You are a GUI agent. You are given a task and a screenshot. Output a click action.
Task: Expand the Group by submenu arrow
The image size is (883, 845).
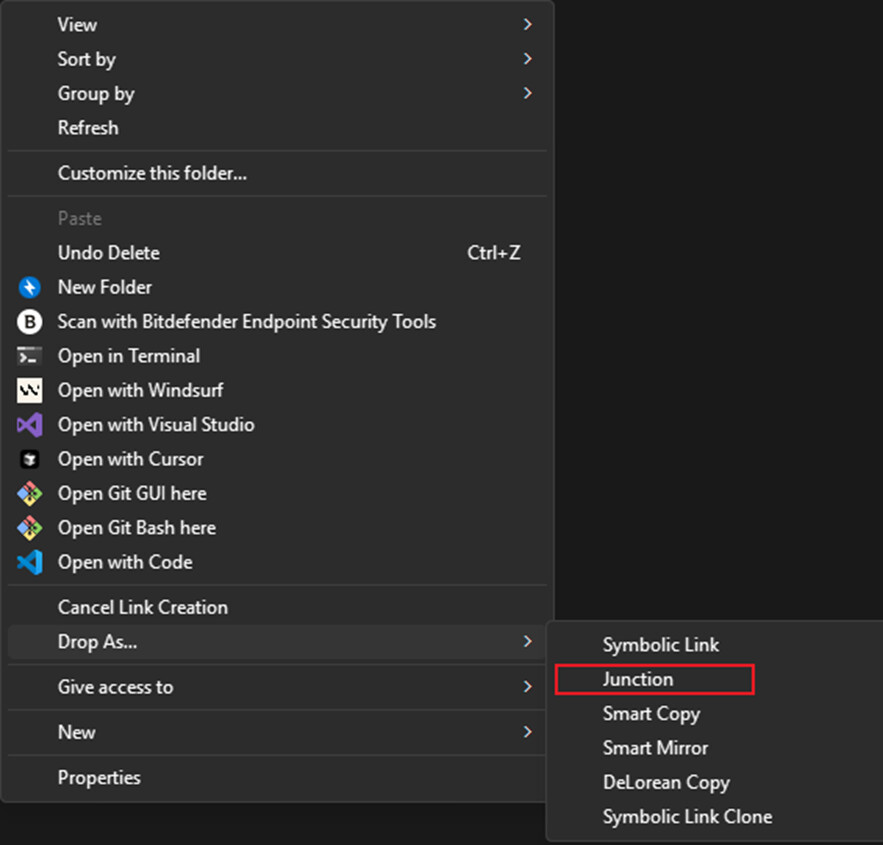pyautogui.click(x=527, y=93)
